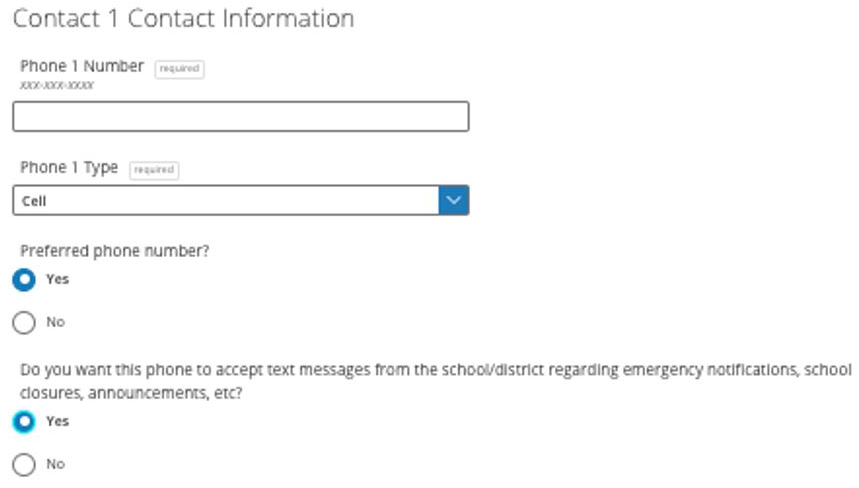Click the blue chevron arrow on Phone Type
This screenshot has height=488, width=859.
click(454, 200)
